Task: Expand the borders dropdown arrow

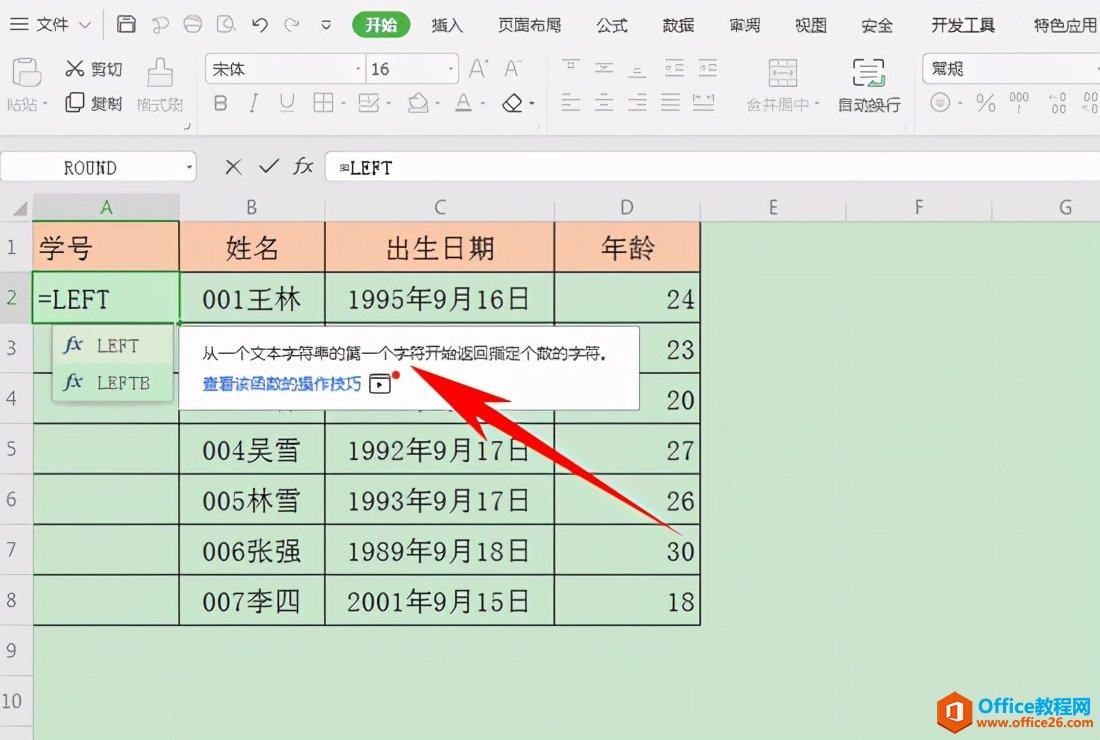Action: pyautogui.click(x=343, y=104)
